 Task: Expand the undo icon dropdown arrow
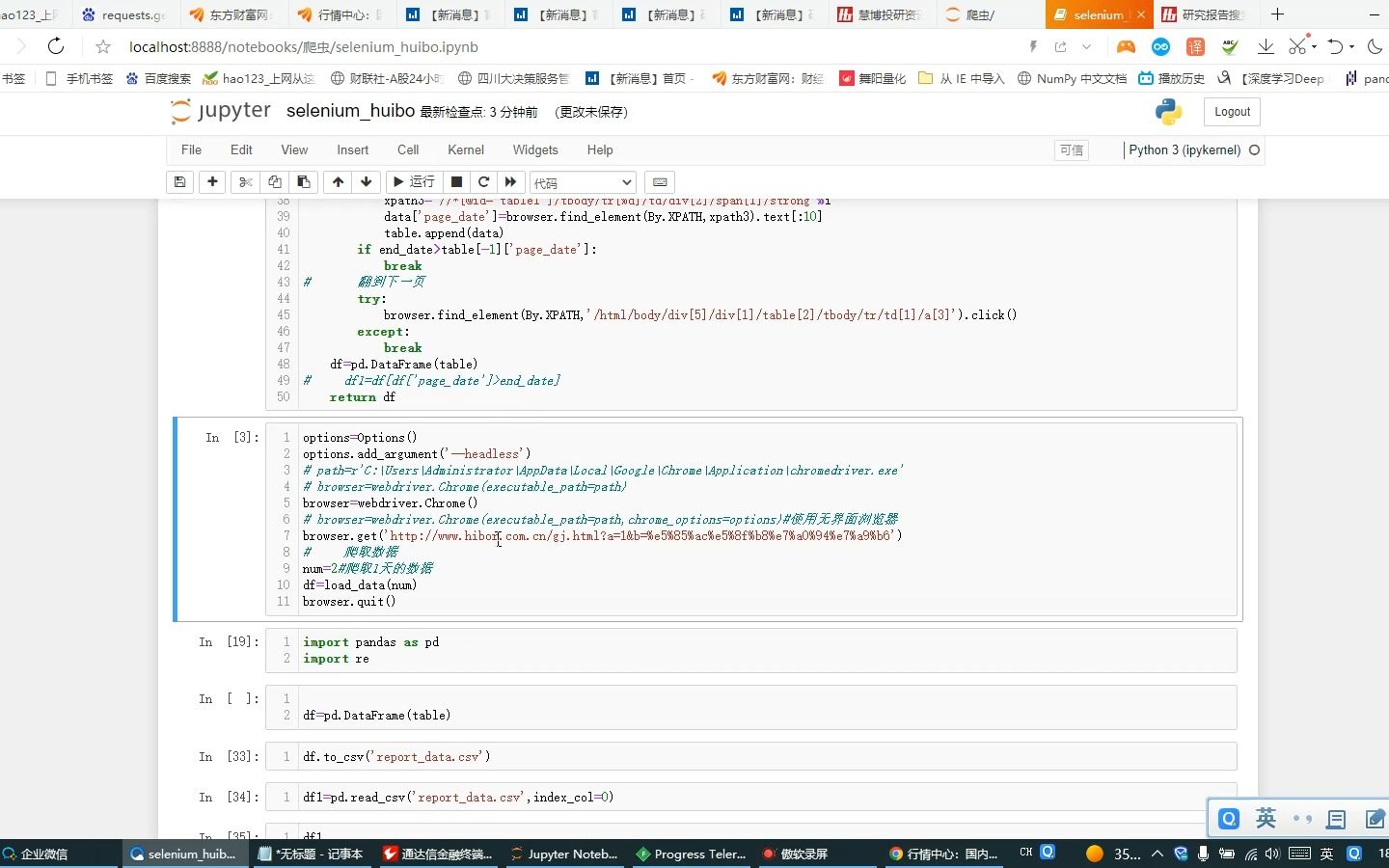(1351, 46)
